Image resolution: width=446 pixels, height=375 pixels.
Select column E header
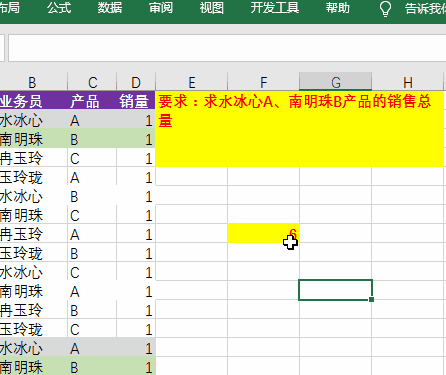pos(192,82)
